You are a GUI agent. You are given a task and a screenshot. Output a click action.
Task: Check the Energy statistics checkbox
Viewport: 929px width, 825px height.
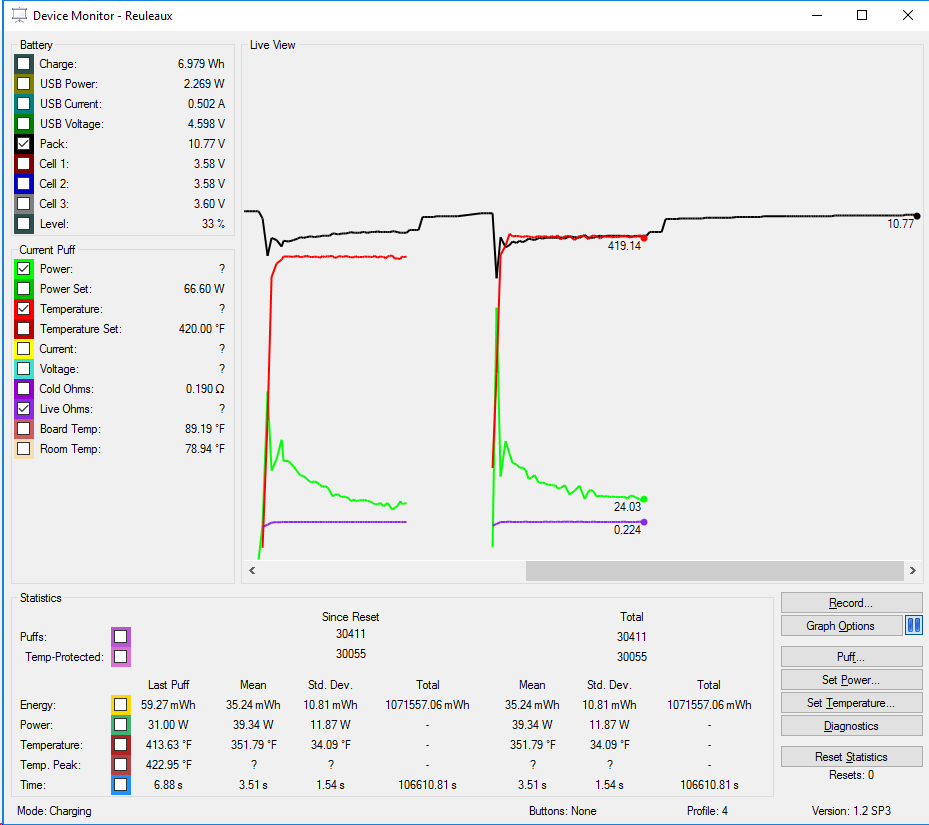click(121, 705)
